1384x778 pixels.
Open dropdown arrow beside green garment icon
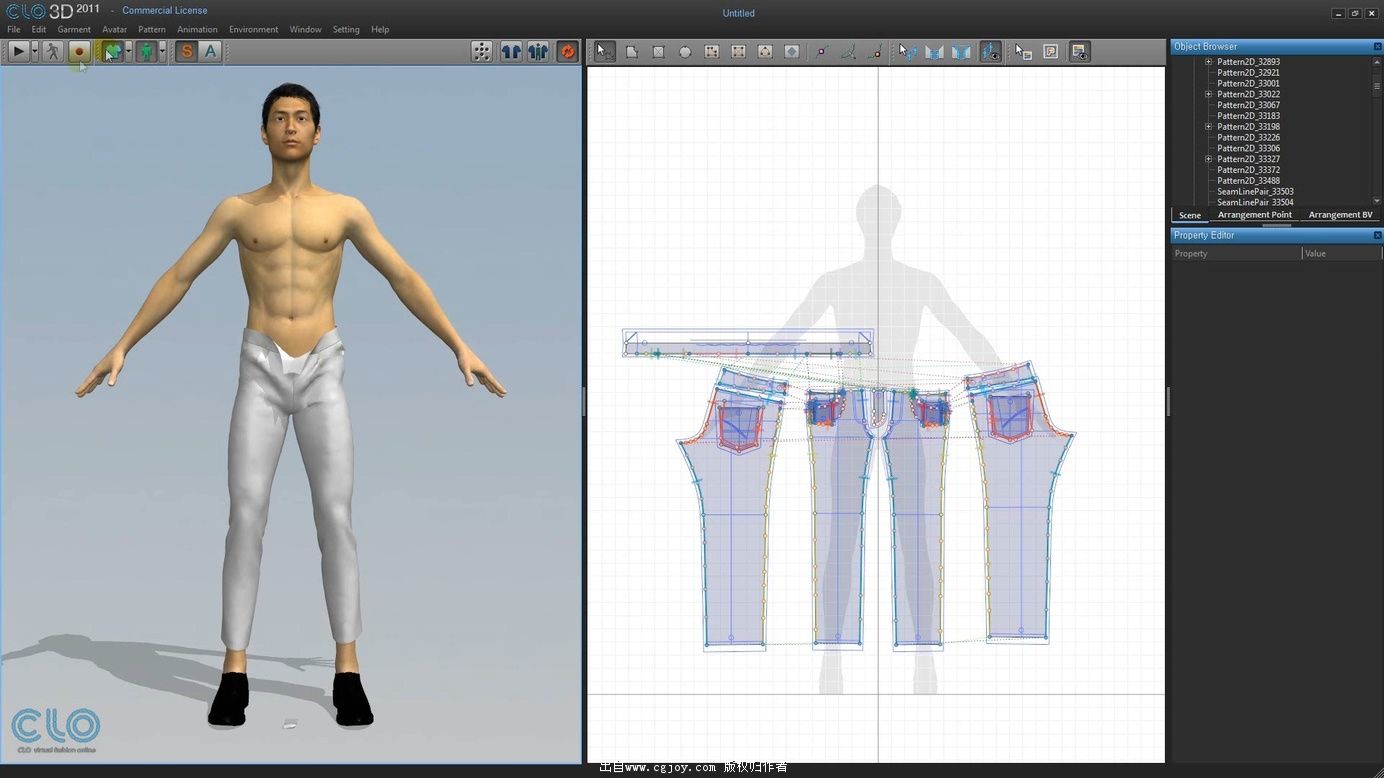click(x=129, y=51)
